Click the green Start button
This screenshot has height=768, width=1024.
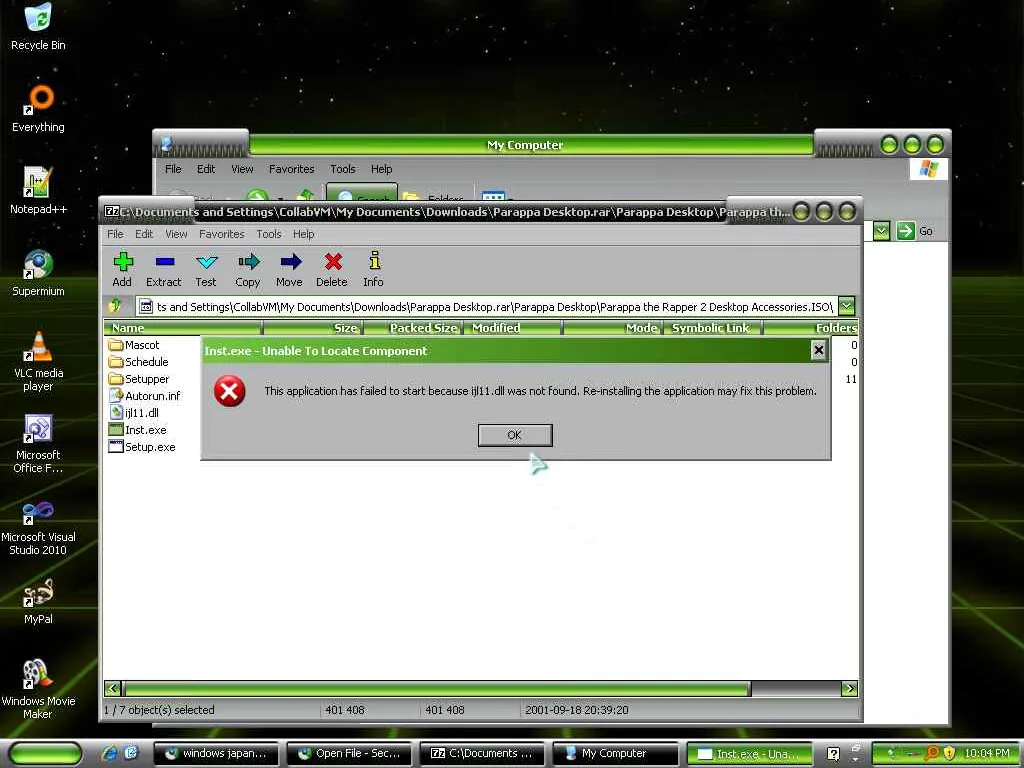(45, 754)
